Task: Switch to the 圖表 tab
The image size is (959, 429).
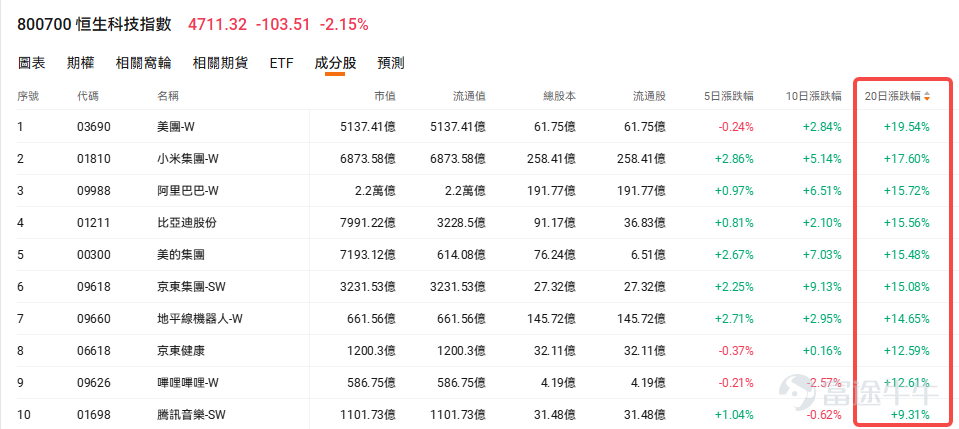Action: pyautogui.click(x=32, y=63)
